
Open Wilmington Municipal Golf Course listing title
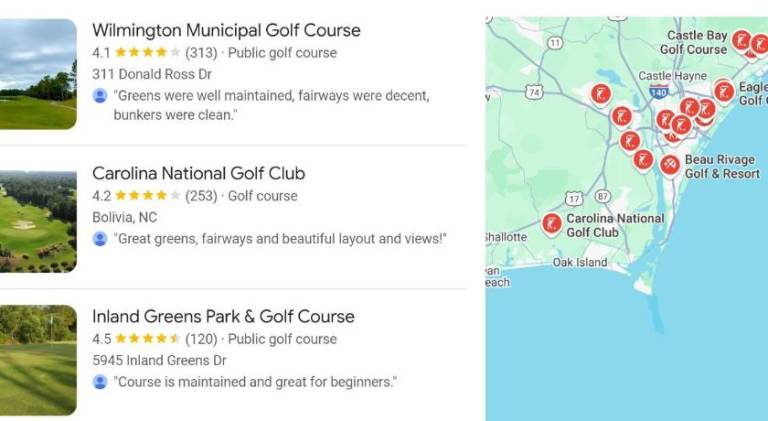(x=226, y=30)
